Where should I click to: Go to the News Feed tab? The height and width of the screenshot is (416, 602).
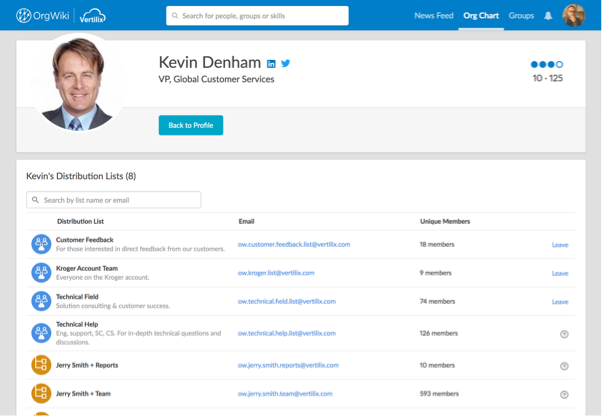coord(434,16)
